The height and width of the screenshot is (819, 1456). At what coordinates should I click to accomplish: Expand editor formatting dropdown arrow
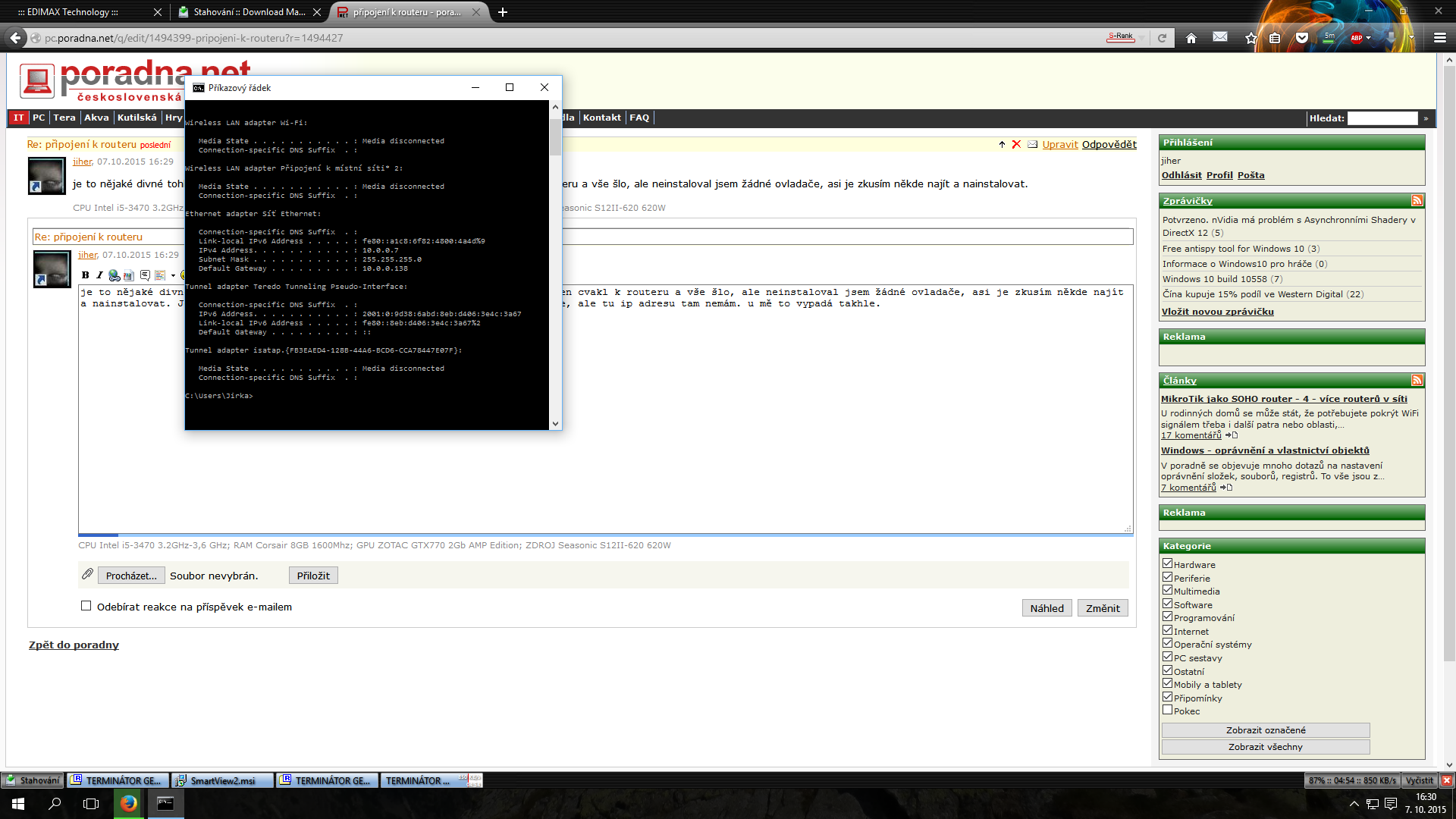tap(173, 276)
